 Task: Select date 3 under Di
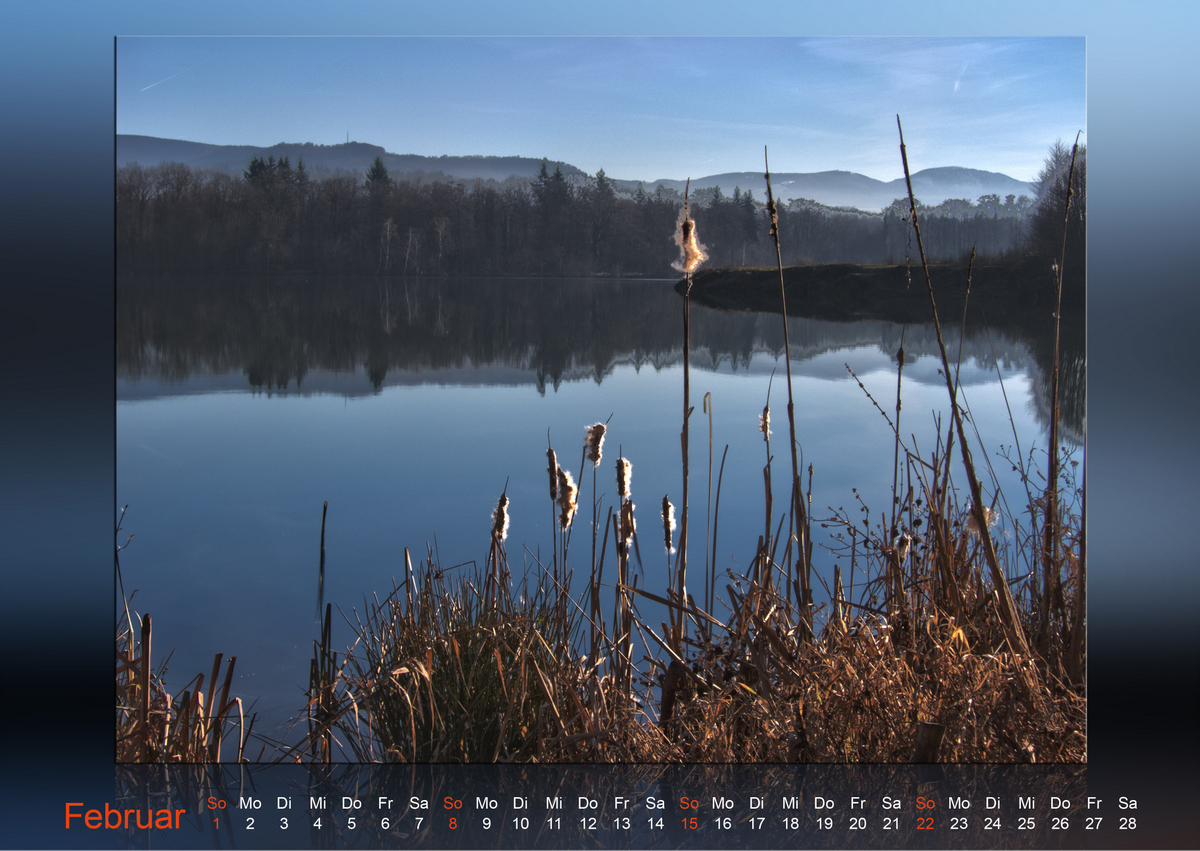click(x=284, y=824)
